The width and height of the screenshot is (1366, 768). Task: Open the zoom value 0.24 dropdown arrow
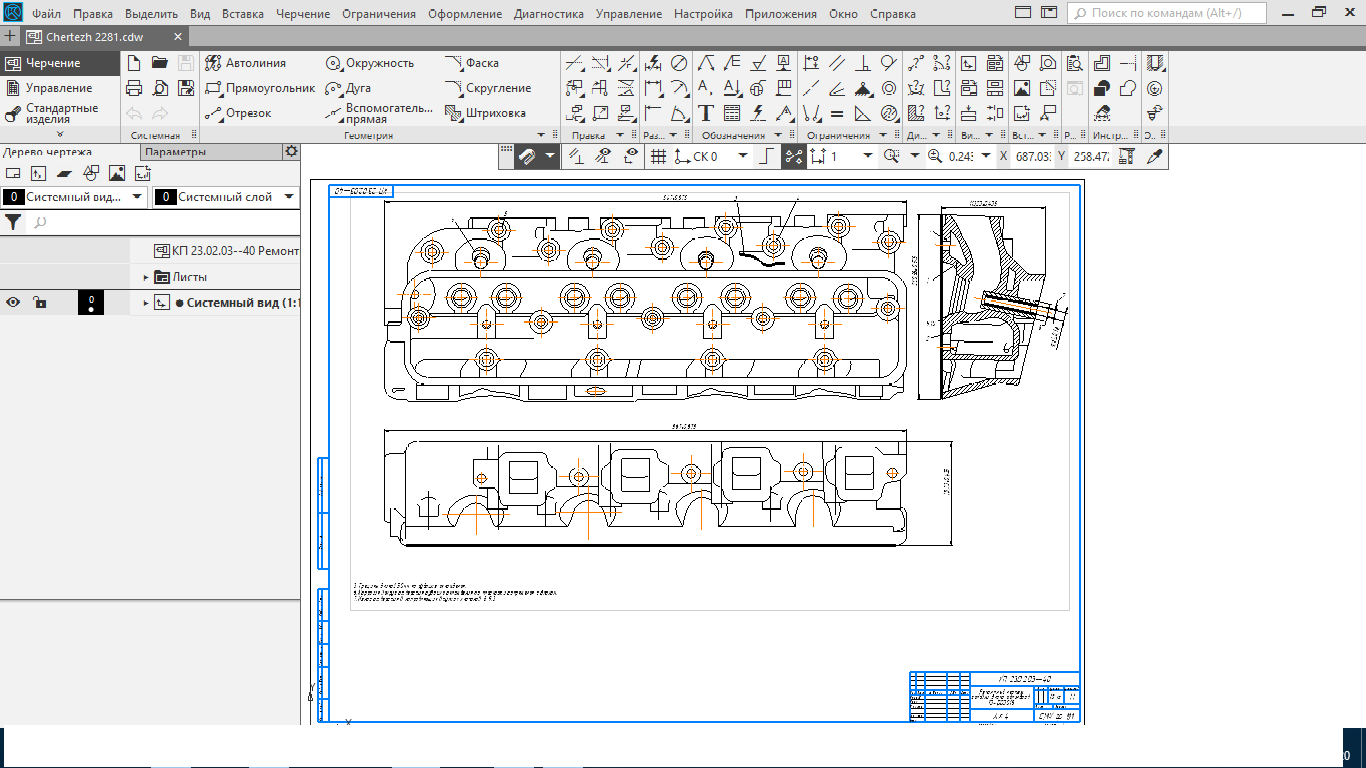tap(986, 156)
